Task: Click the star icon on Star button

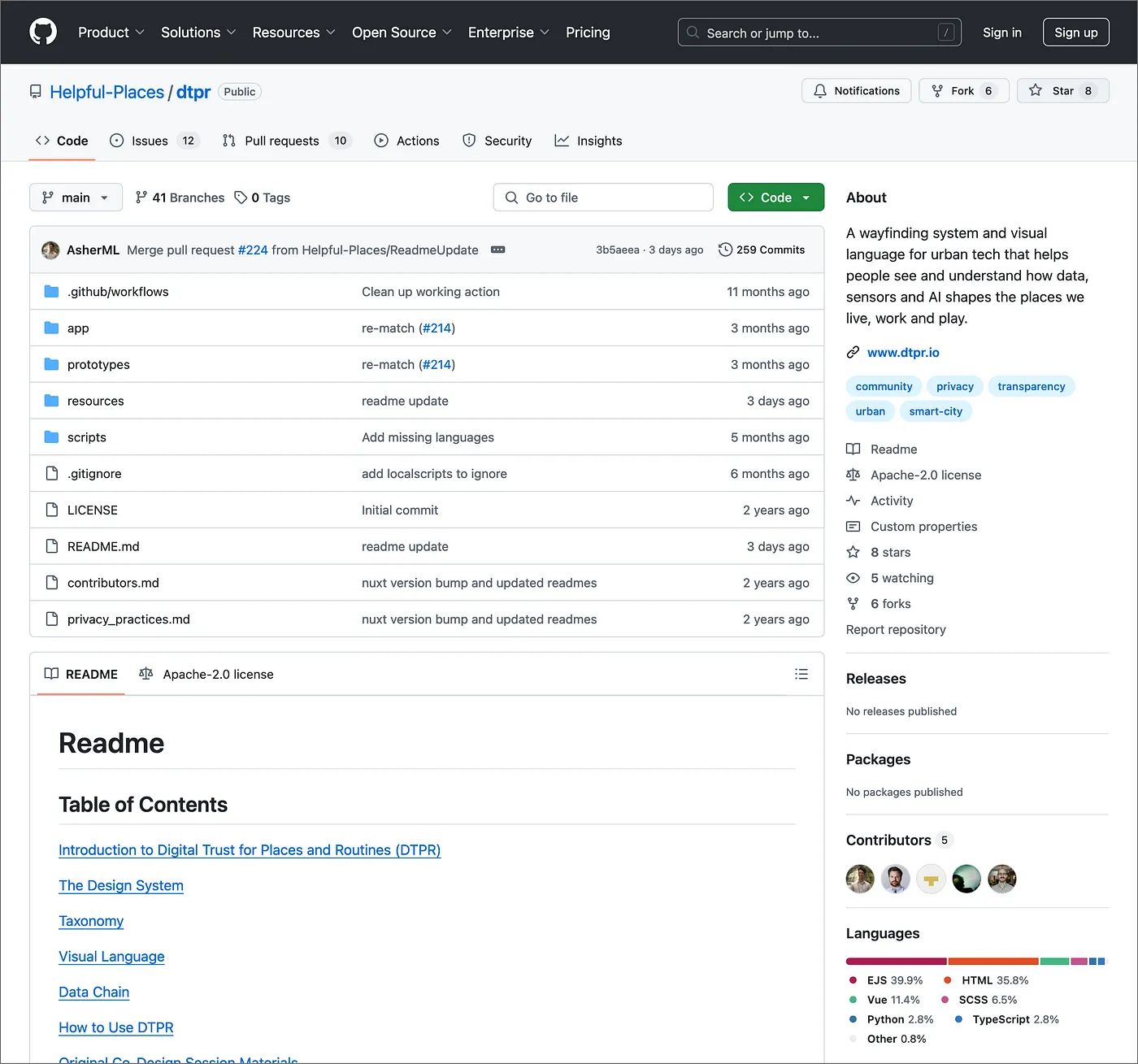Action: pos(1035,90)
